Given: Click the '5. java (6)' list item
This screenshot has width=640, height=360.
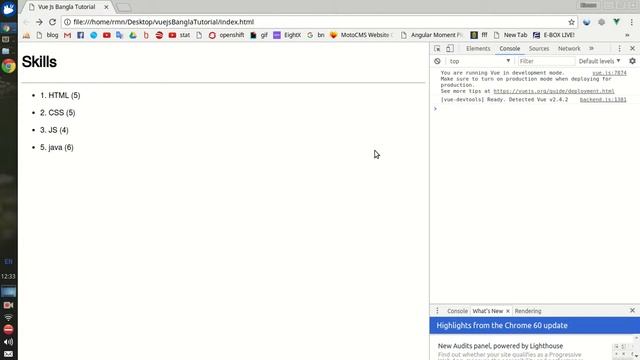Looking at the screenshot, I should coord(57,147).
